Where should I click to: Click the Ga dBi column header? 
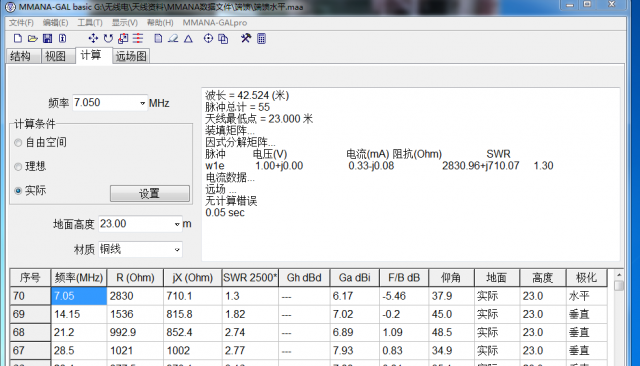pyautogui.click(x=354, y=278)
